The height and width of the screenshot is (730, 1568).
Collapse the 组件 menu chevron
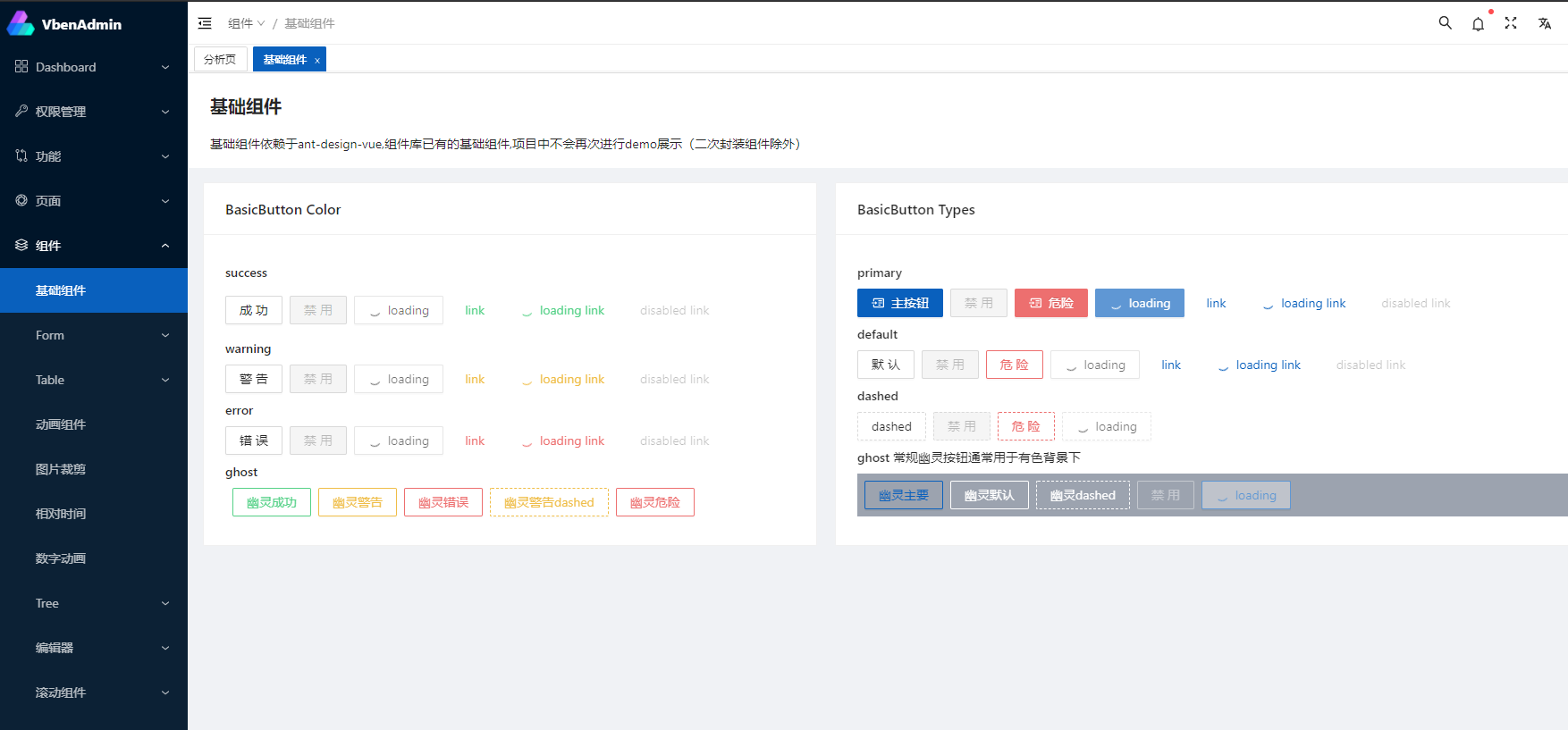pyautogui.click(x=165, y=246)
